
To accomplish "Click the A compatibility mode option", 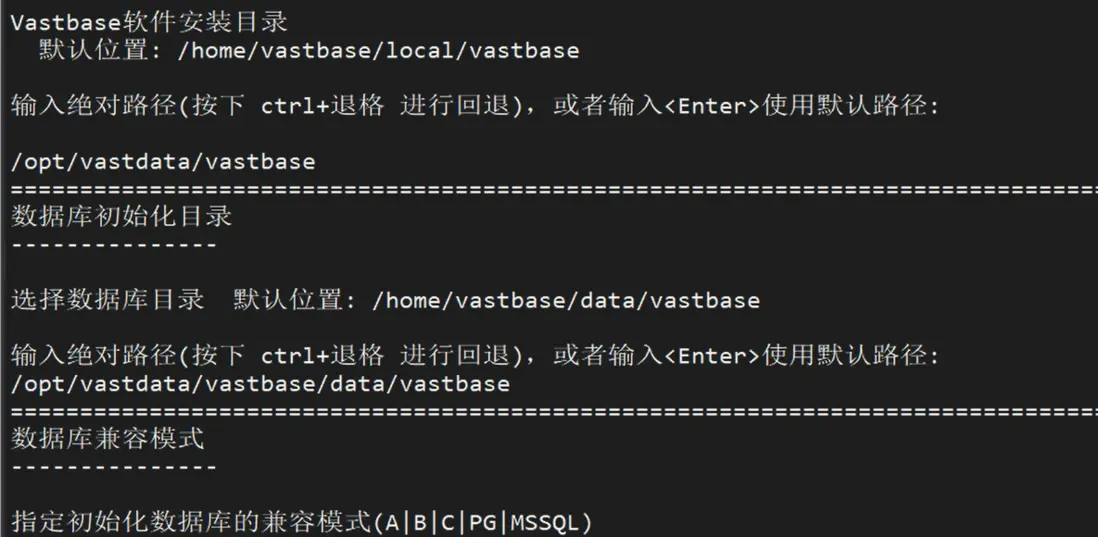I will click(393, 522).
